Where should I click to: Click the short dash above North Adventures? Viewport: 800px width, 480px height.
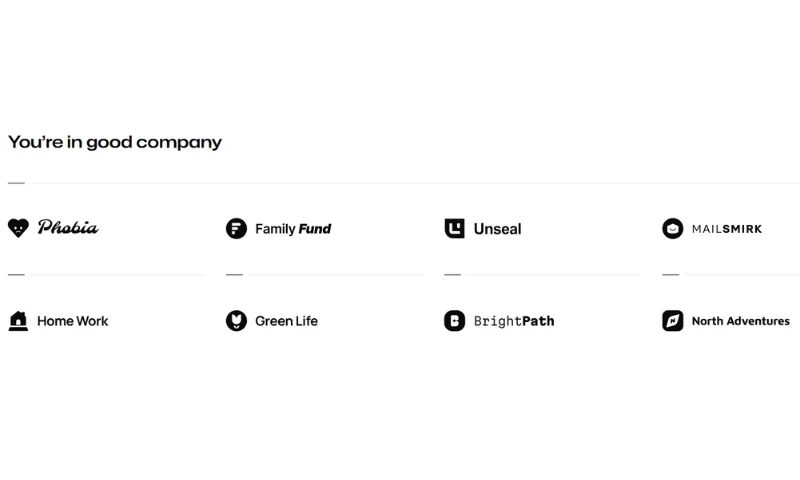click(670, 274)
